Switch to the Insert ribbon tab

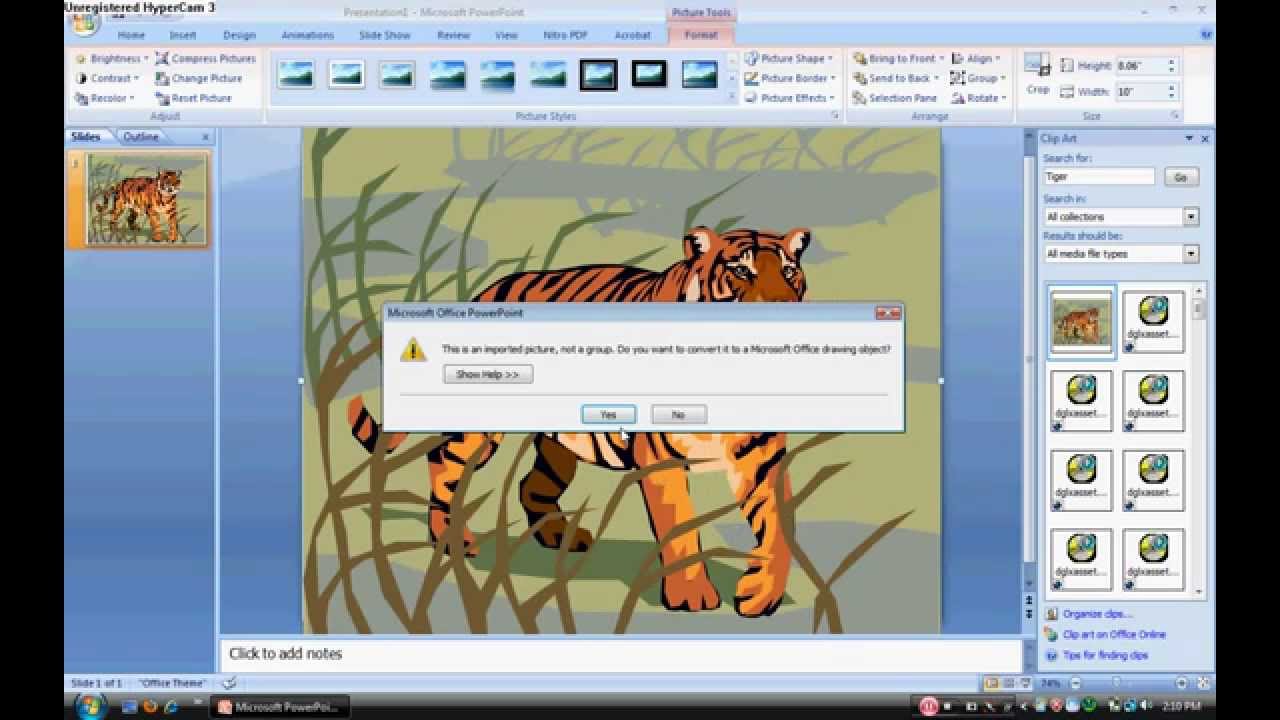tap(183, 35)
